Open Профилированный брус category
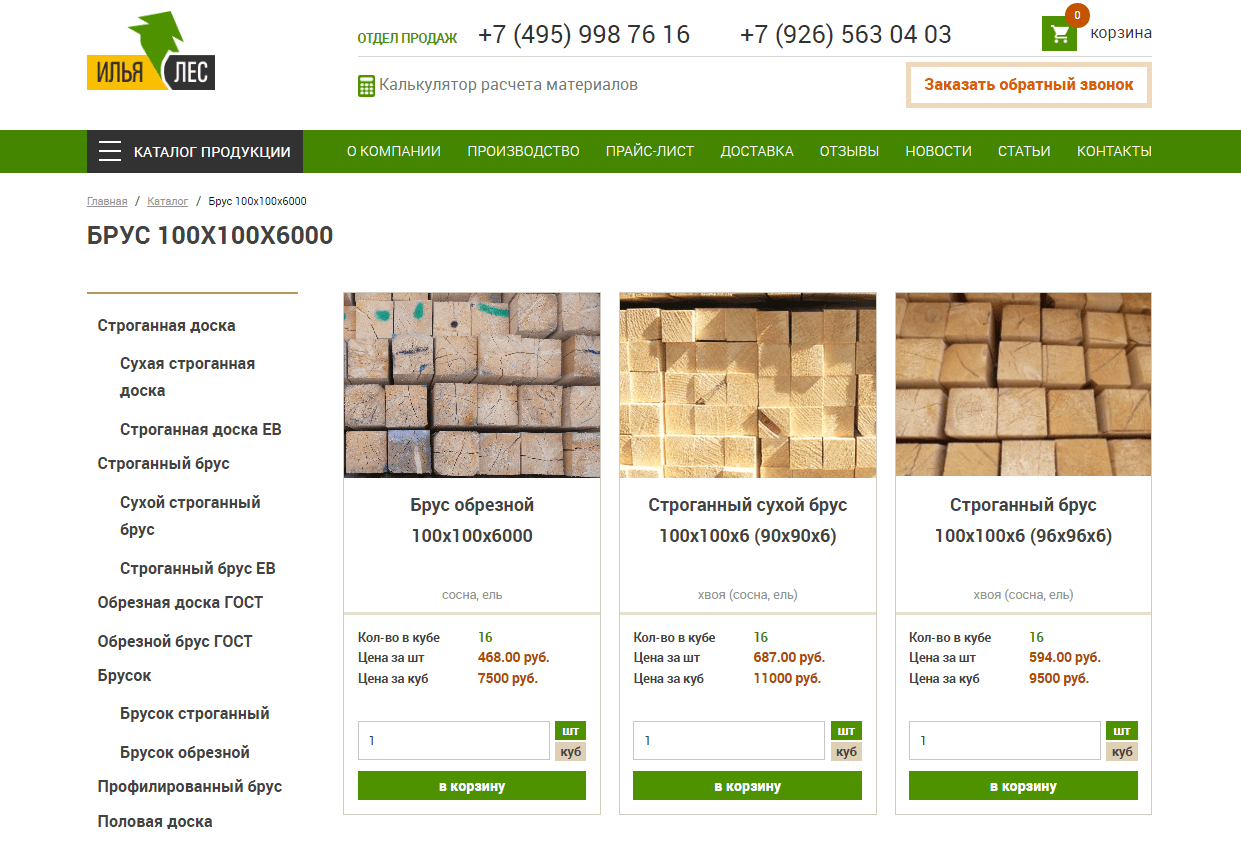This screenshot has width=1241, height=843. 190,787
